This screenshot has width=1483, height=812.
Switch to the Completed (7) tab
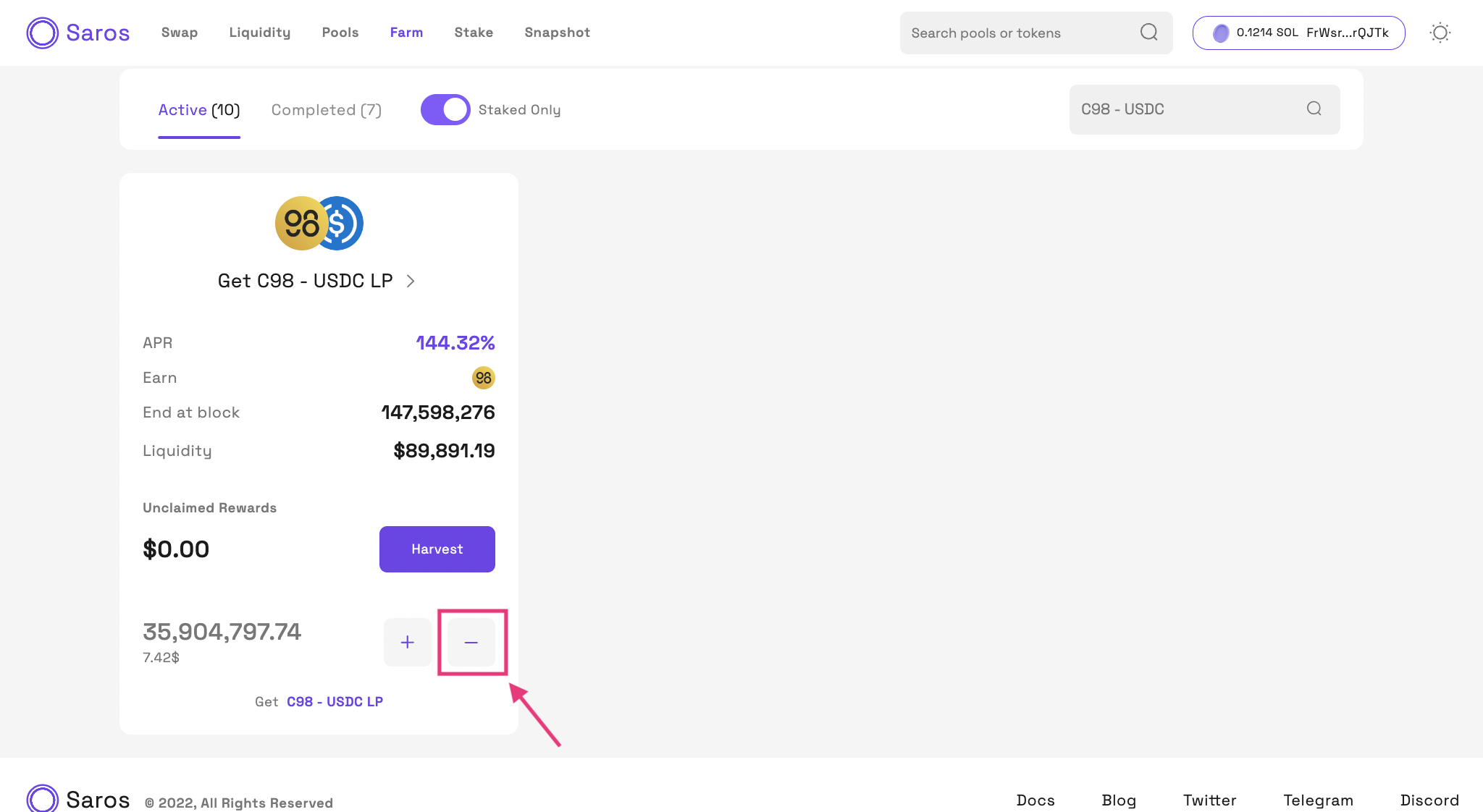(326, 110)
